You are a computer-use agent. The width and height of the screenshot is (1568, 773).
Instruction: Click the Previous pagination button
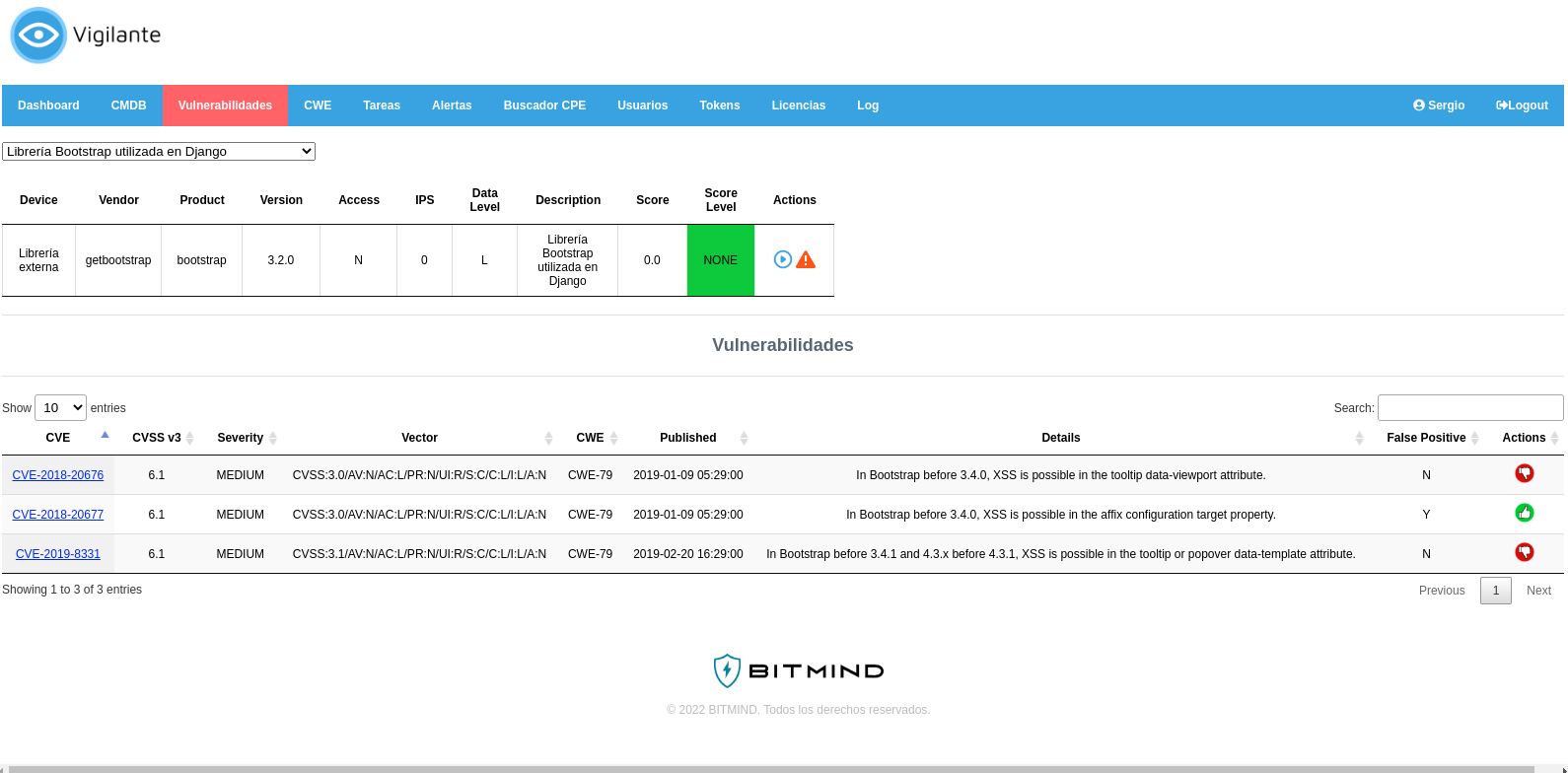1442,591
